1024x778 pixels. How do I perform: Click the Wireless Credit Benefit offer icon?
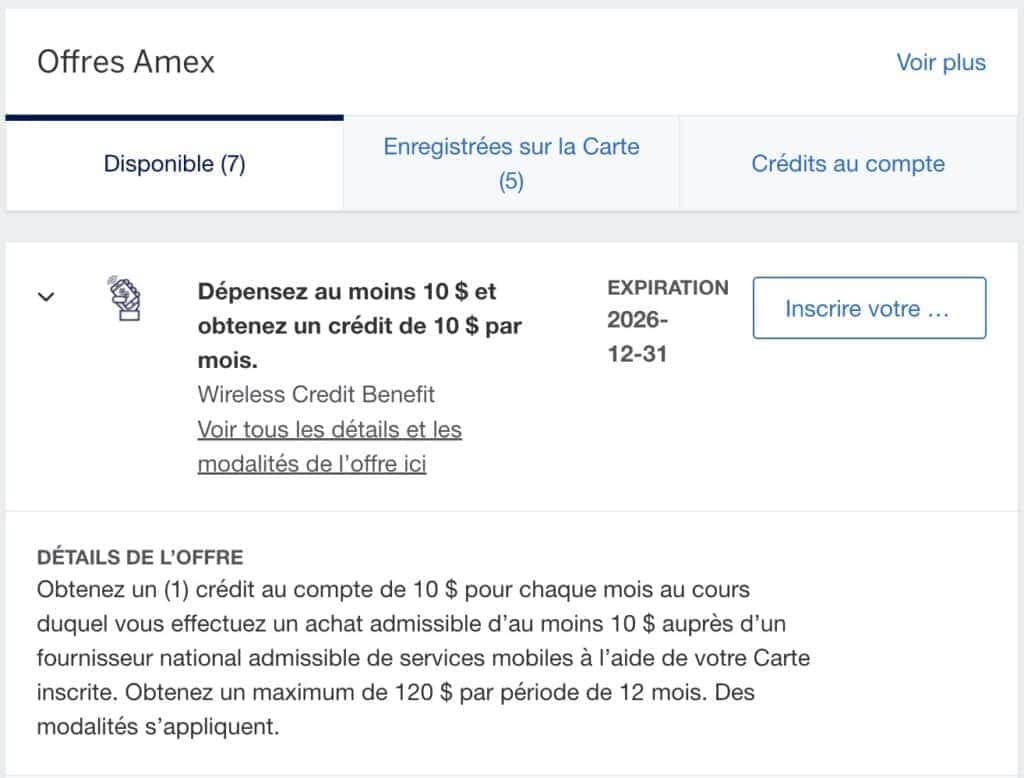click(125, 297)
